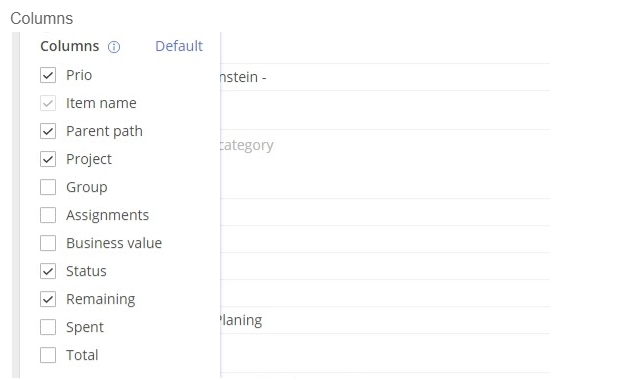
Task: Tick the Assignments column checkbox
Action: pyautogui.click(x=48, y=215)
